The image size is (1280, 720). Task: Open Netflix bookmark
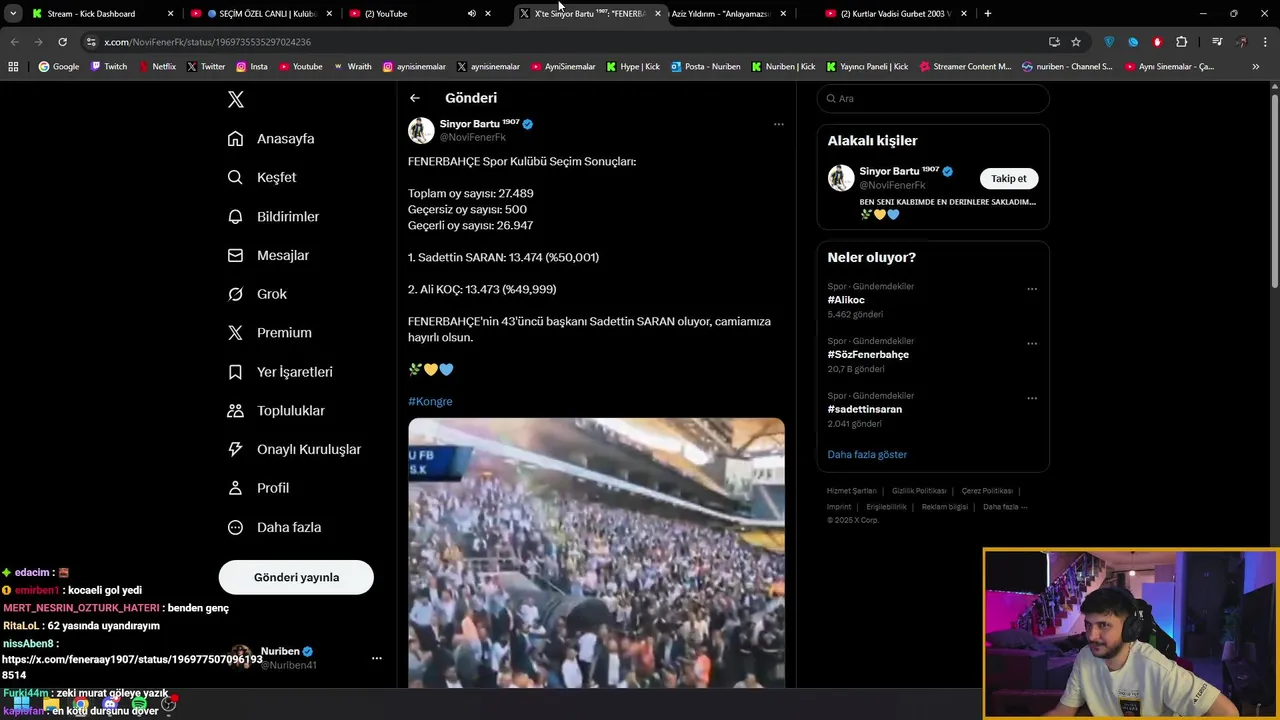[x=156, y=67]
